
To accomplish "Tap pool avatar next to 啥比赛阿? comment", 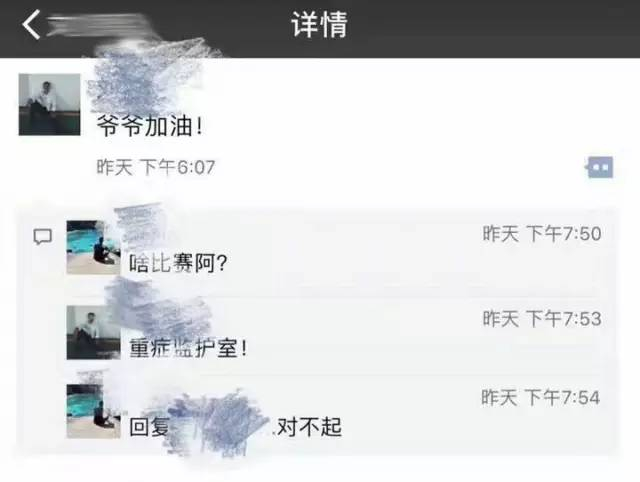I will [x=93, y=247].
